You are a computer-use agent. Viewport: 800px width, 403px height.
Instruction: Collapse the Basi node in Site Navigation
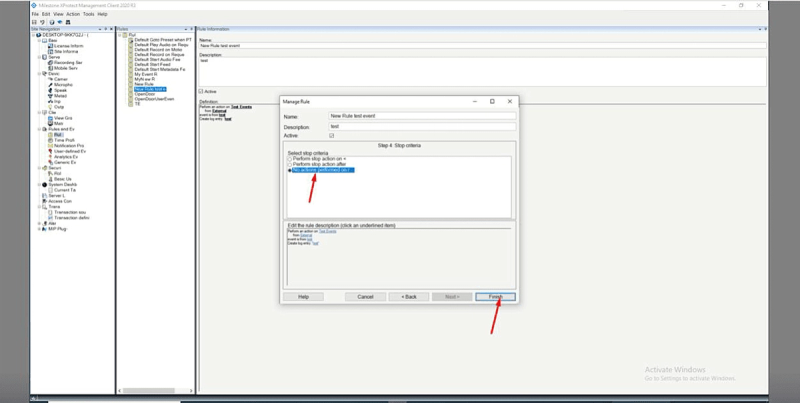[x=39, y=40]
